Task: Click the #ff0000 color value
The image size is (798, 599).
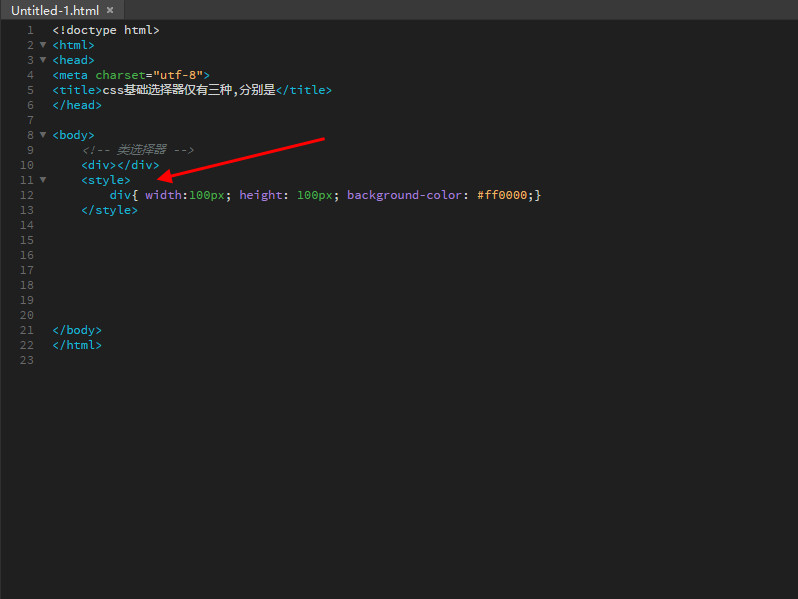Action: (x=505, y=195)
